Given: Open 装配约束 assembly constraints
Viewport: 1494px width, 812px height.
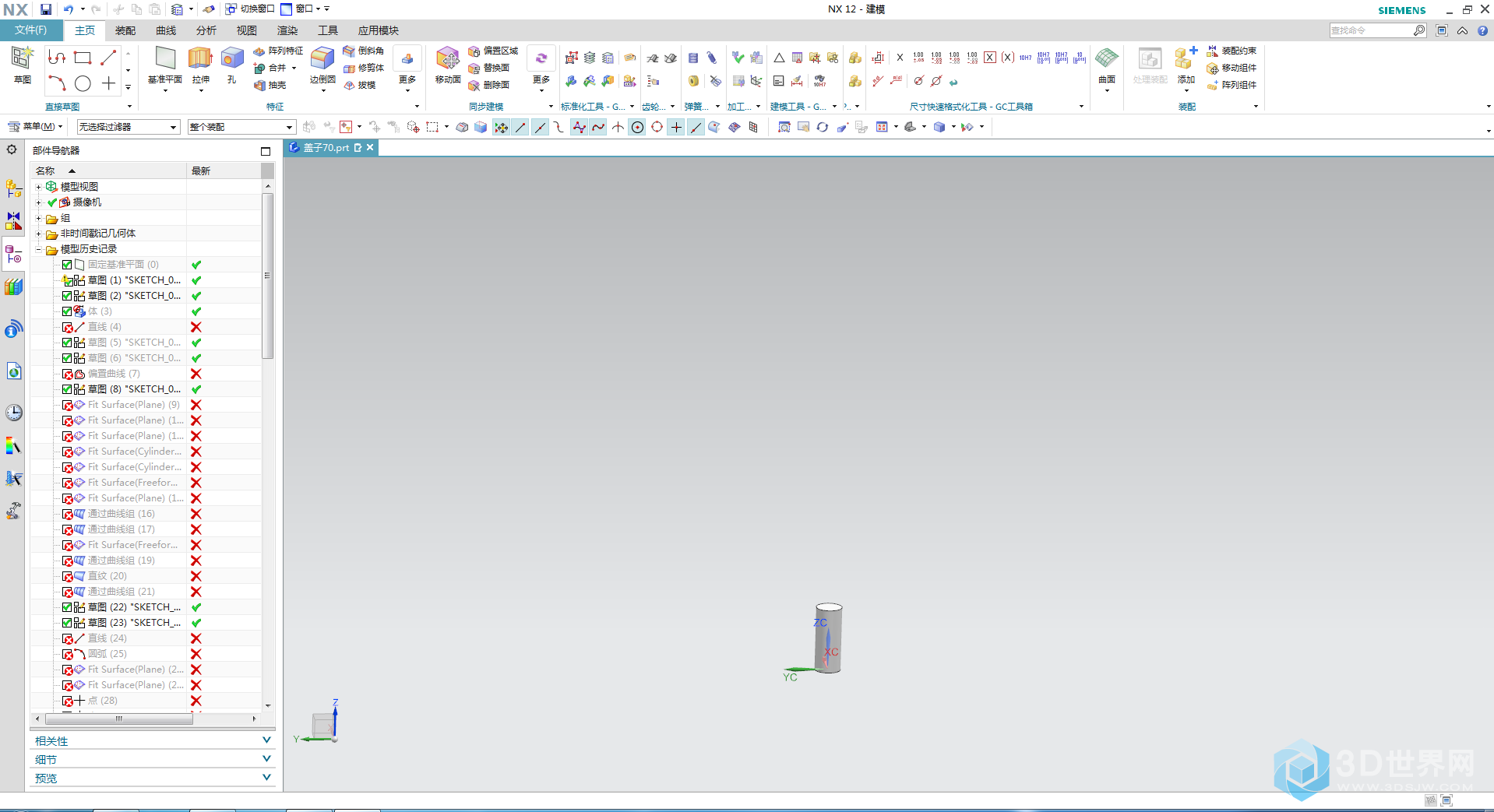Looking at the screenshot, I should [x=1231, y=51].
